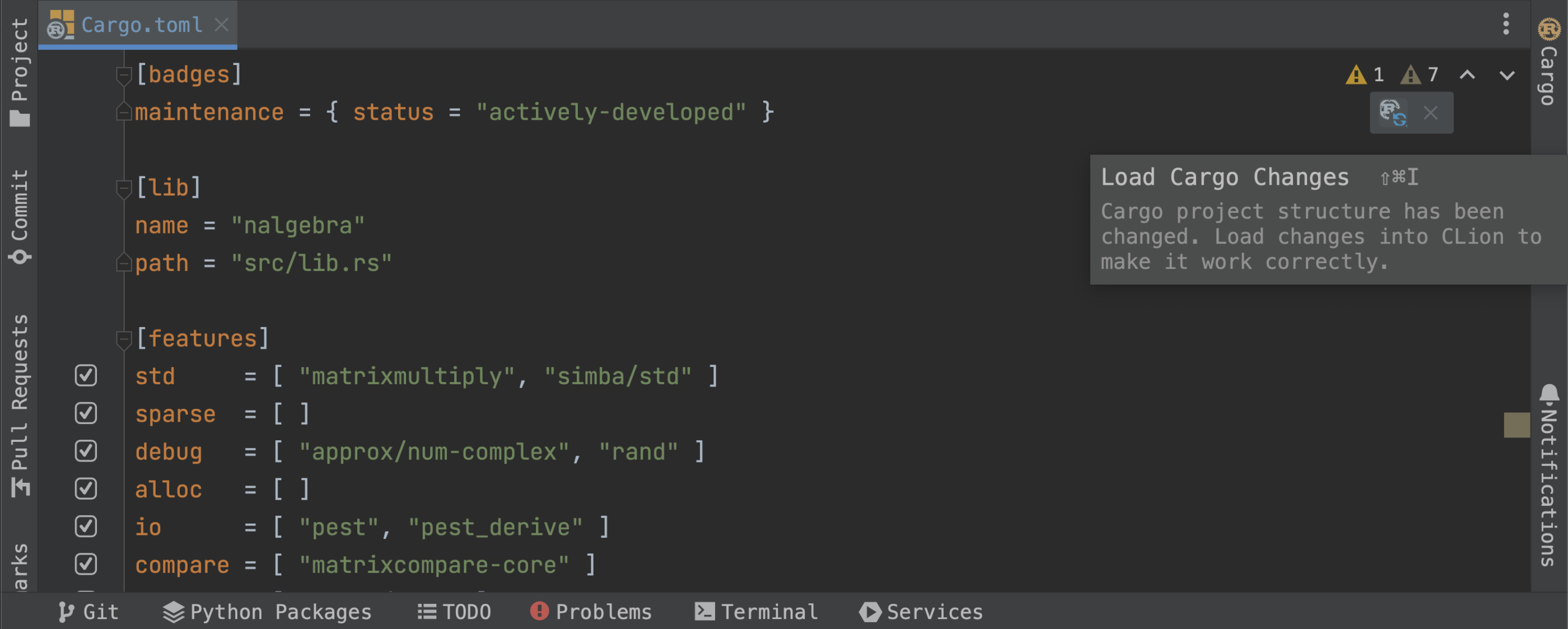Go to next highlighted error arrow
This screenshot has width=1568, height=629.
click(x=1506, y=75)
